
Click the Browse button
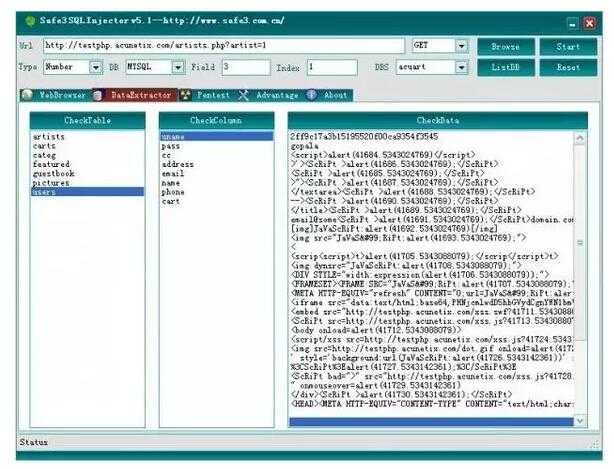[506, 47]
